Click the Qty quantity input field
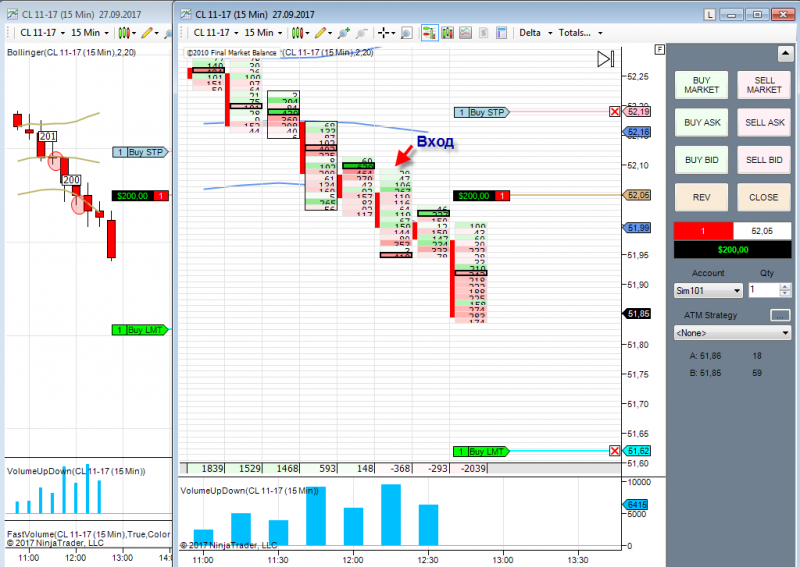The width and height of the screenshot is (800, 567). pyautogui.click(x=764, y=290)
